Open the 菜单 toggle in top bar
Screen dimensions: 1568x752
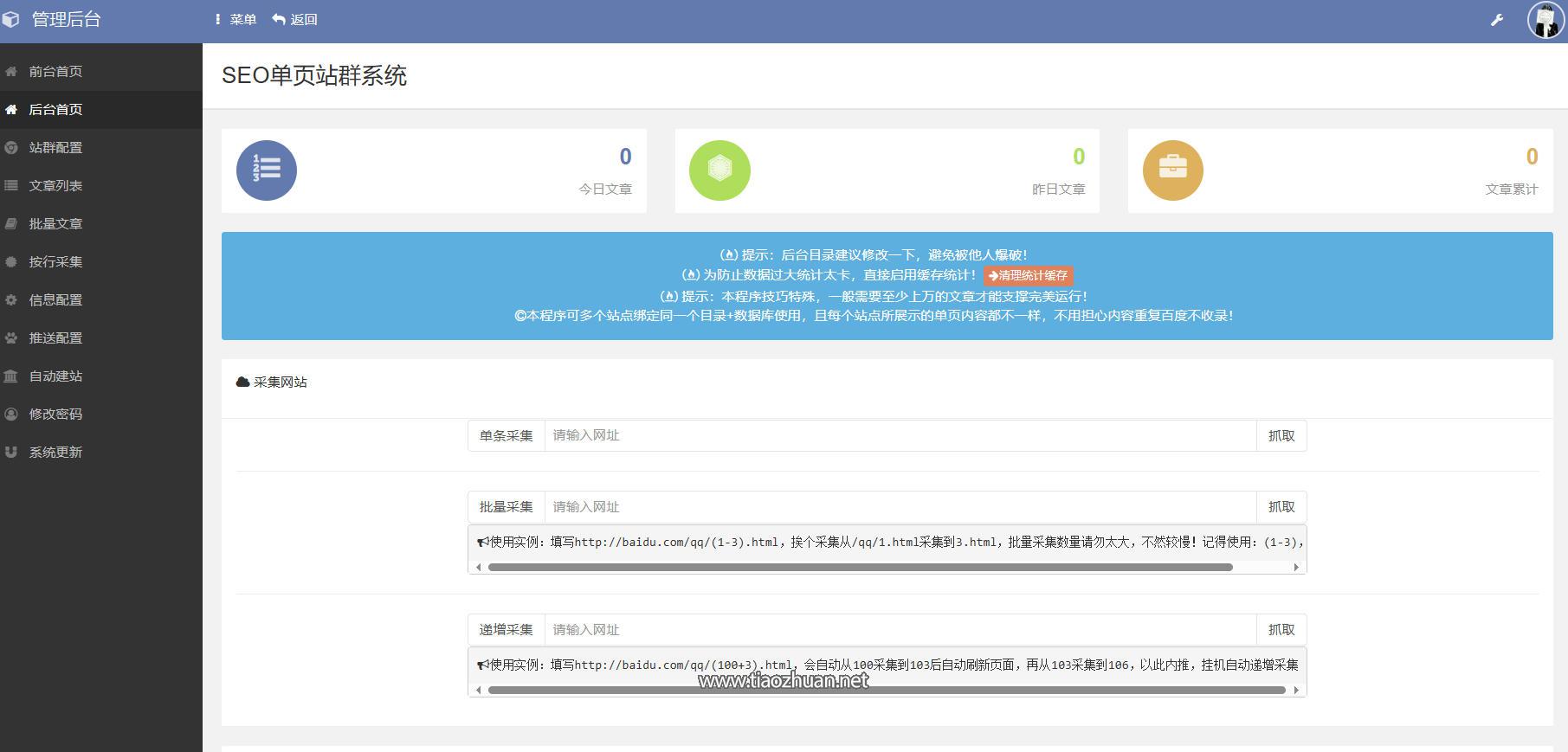click(236, 19)
